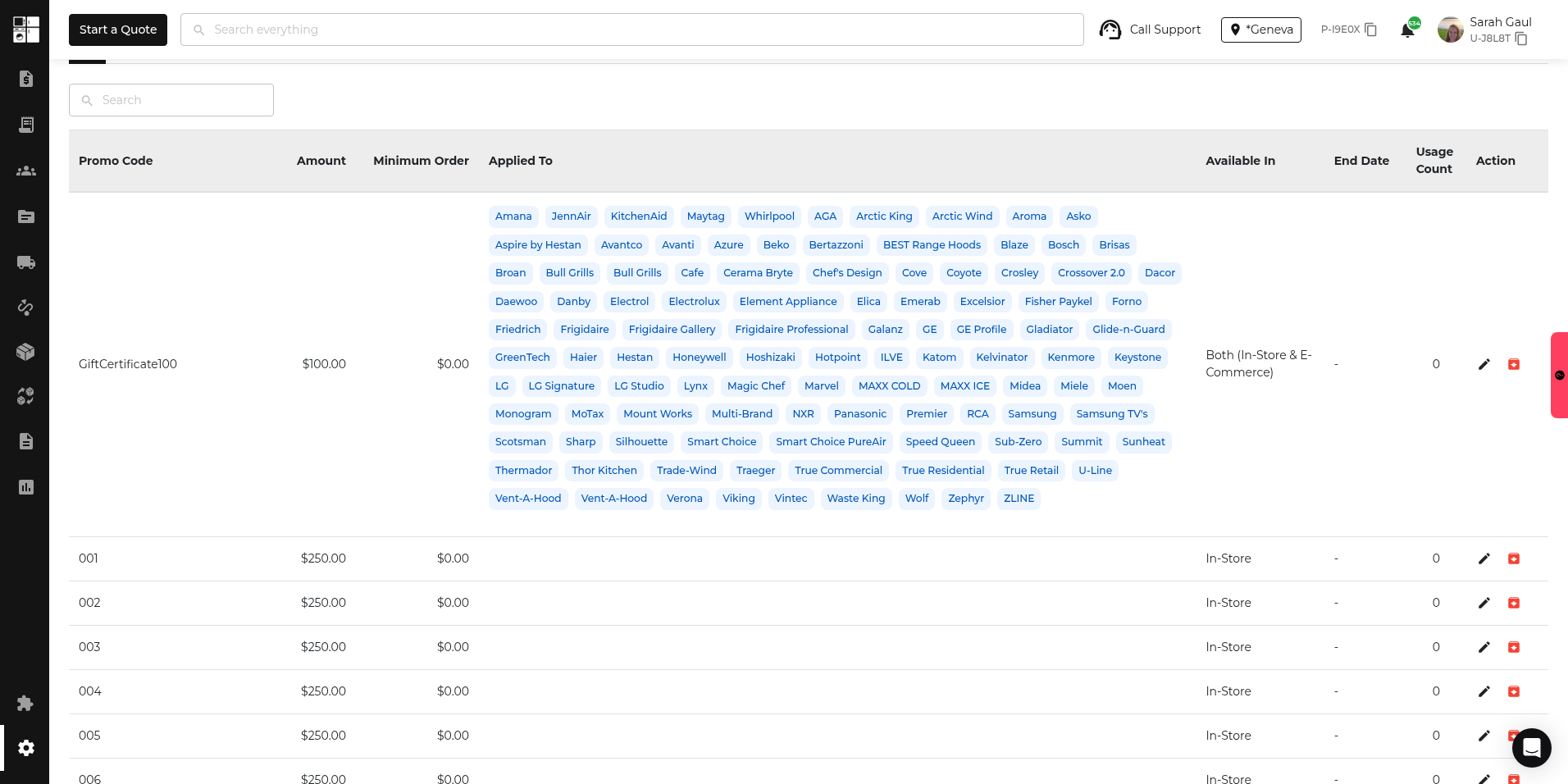Copy the P-I9E0X code
The image size is (1568, 784).
(1370, 30)
